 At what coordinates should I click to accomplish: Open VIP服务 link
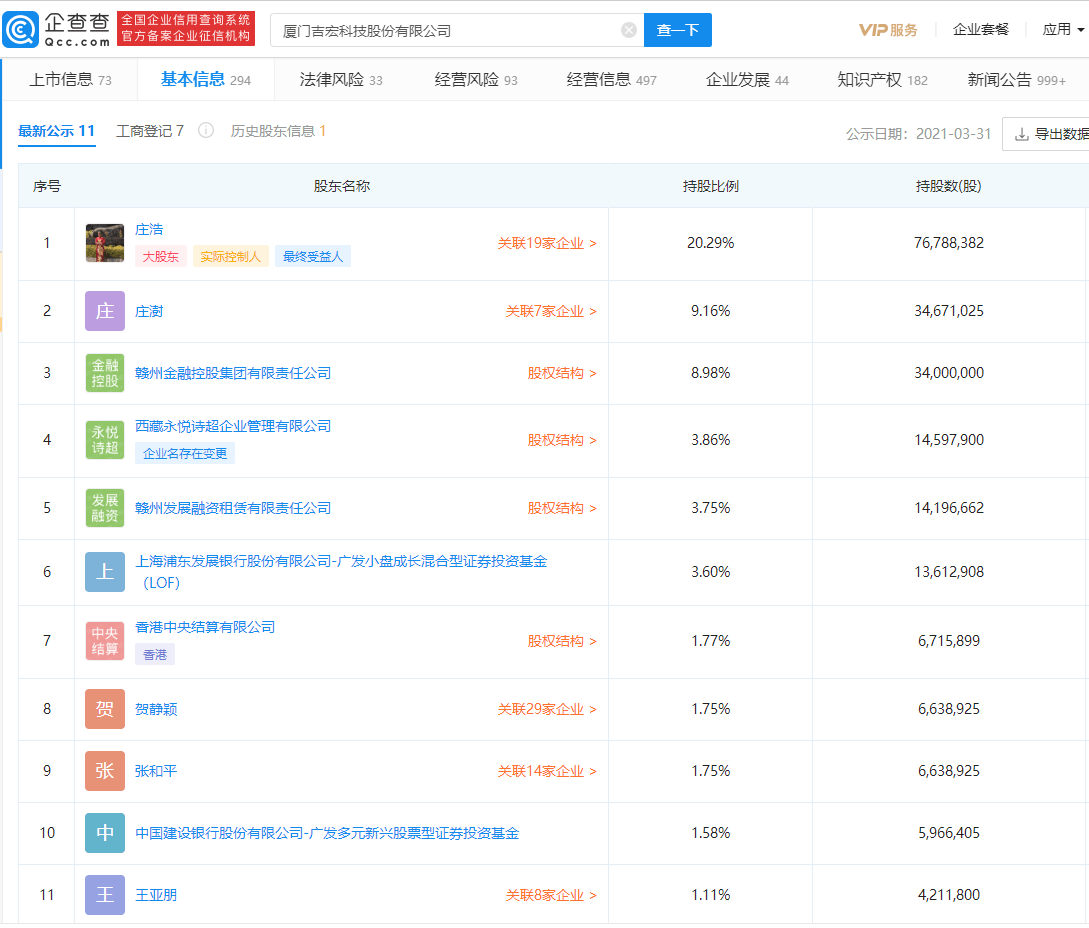click(888, 30)
